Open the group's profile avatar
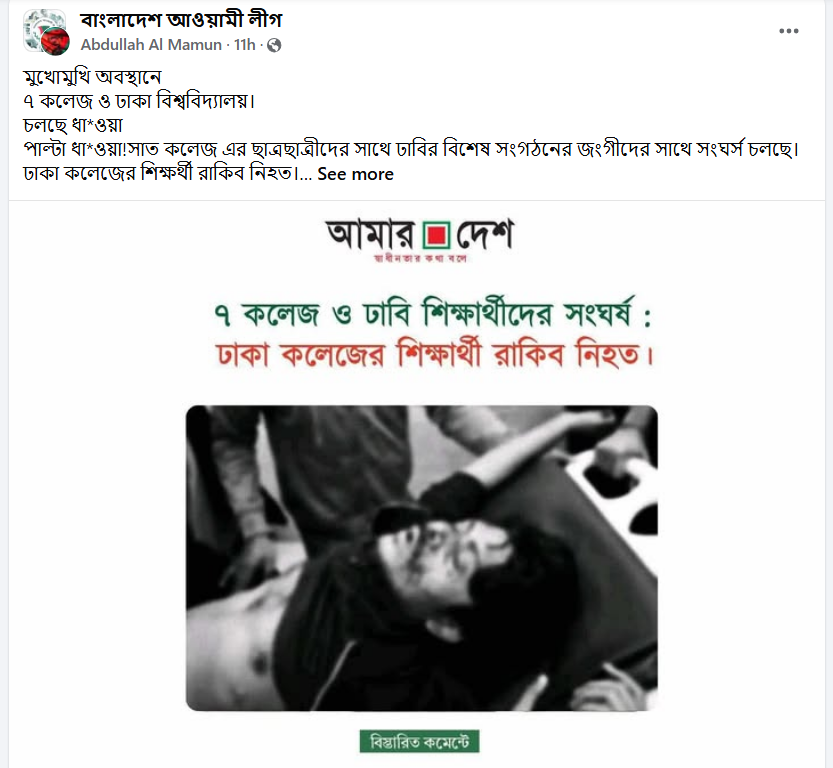 [45, 30]
